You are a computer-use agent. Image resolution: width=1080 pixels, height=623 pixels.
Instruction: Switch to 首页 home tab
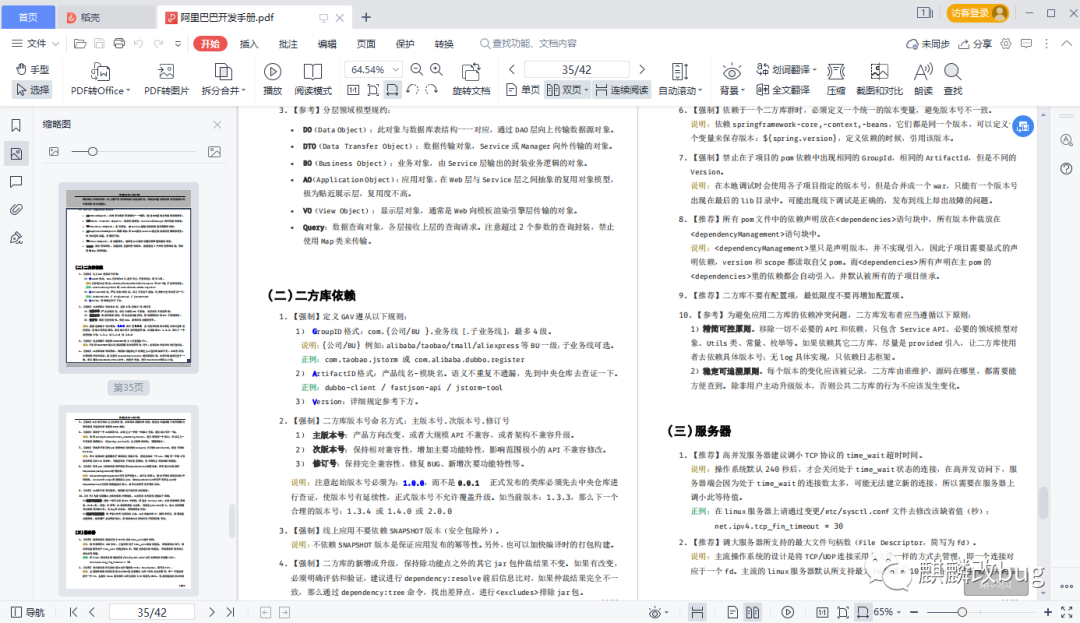click(28, 17)
